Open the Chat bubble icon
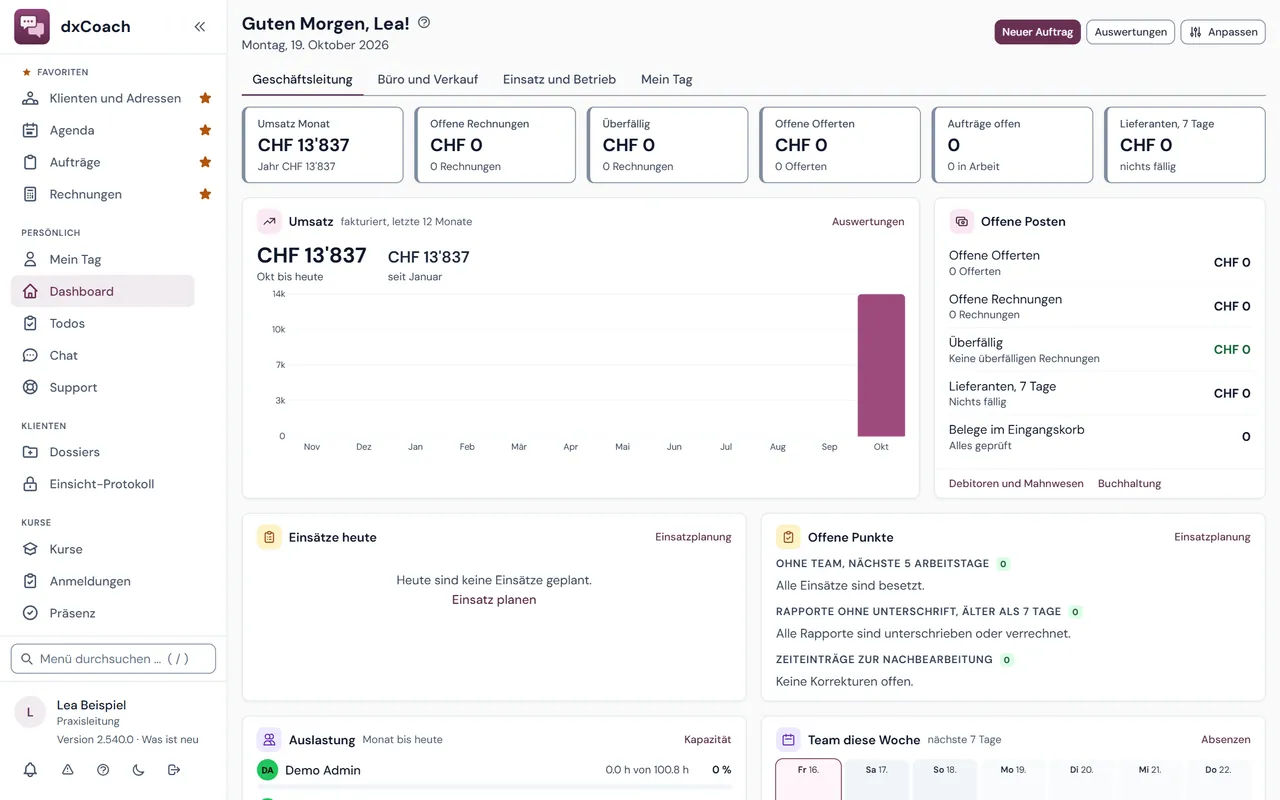This screenshot has height=800, width=1280. (x=30, y=355)
